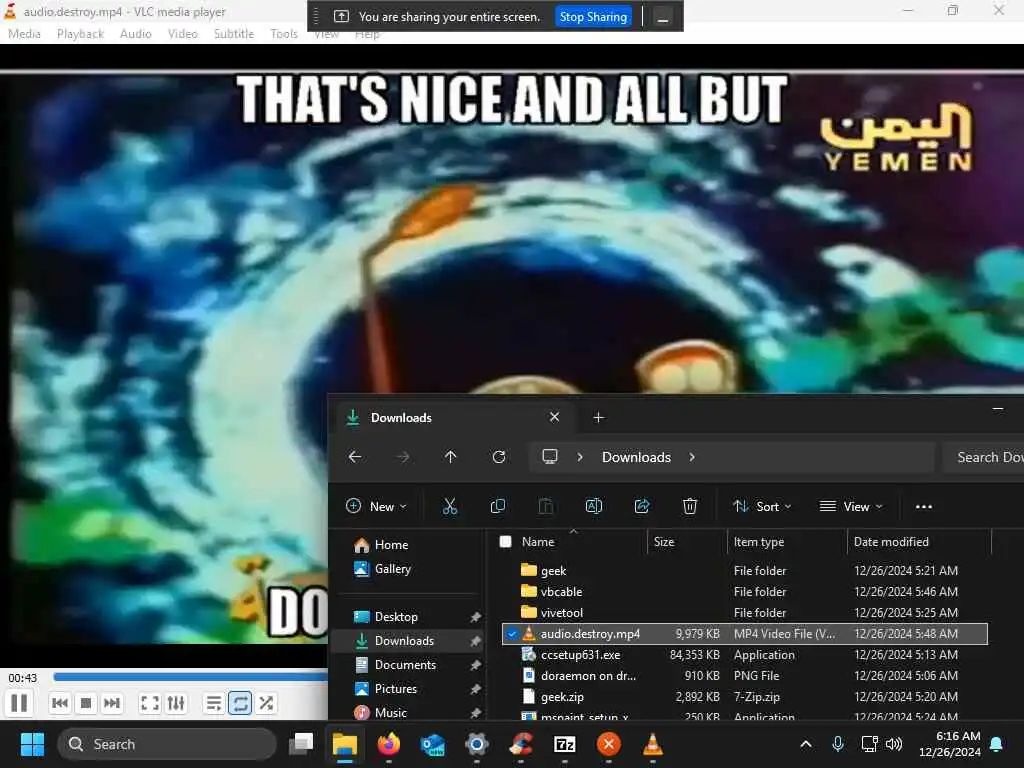This screenshot has width=1024, height=768.
Task: Go back in File Explorer
Action: point(355,457)
